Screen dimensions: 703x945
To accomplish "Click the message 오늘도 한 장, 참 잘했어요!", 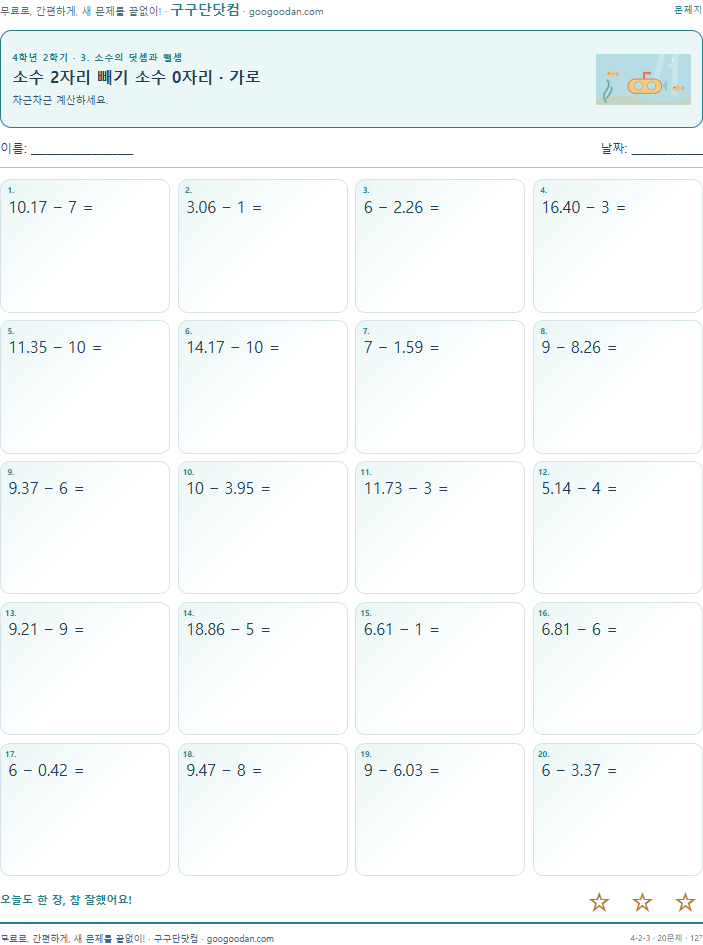I will pyautogui.click(x=66, y=900).
